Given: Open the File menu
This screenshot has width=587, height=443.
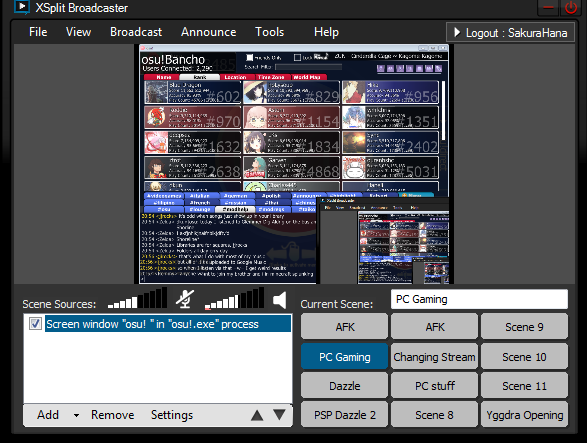Looking at the screenshot, I should pyautogui.click(x=38, y=32).
